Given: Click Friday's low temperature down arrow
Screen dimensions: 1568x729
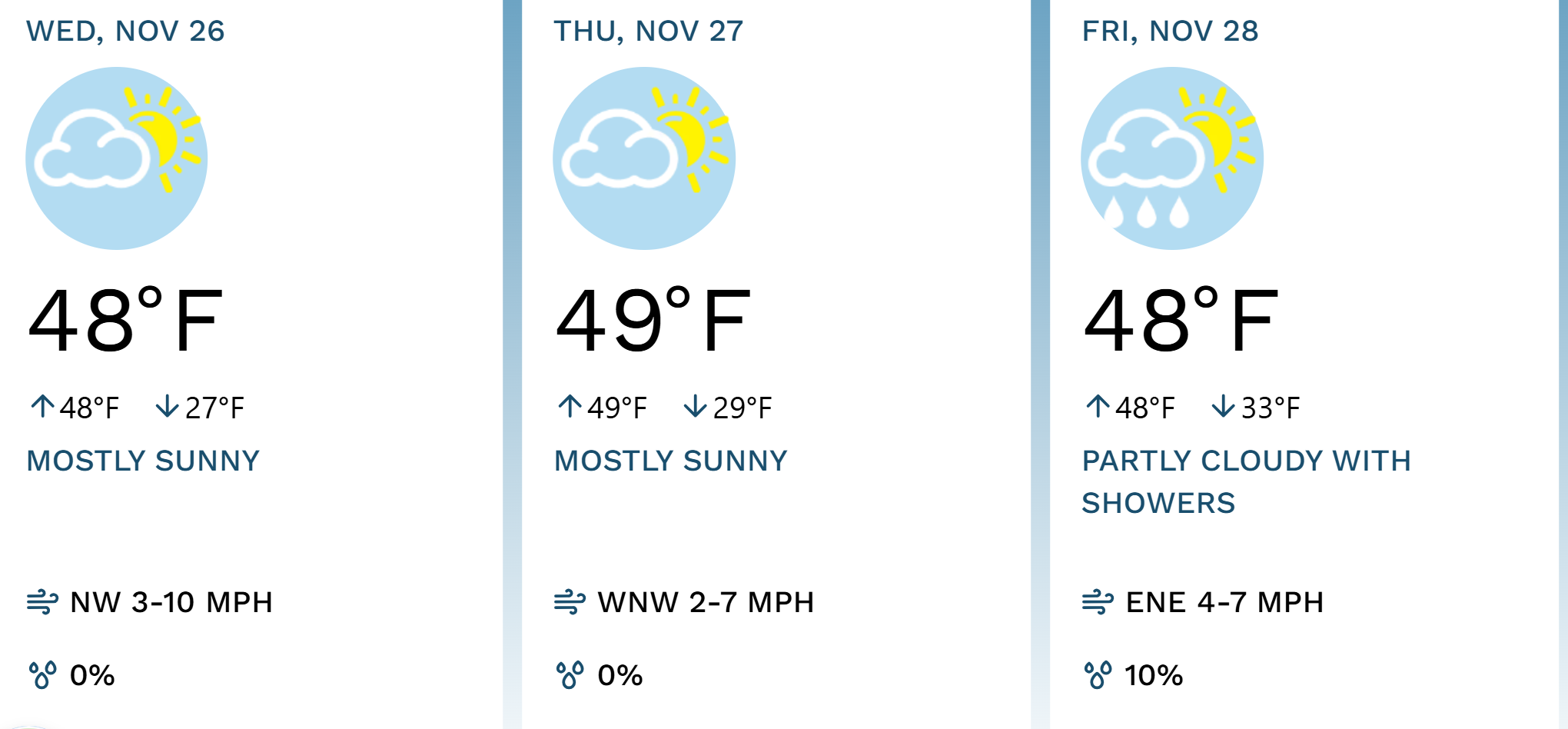Looking at the screenshot, I should [x=1223, y=406].
